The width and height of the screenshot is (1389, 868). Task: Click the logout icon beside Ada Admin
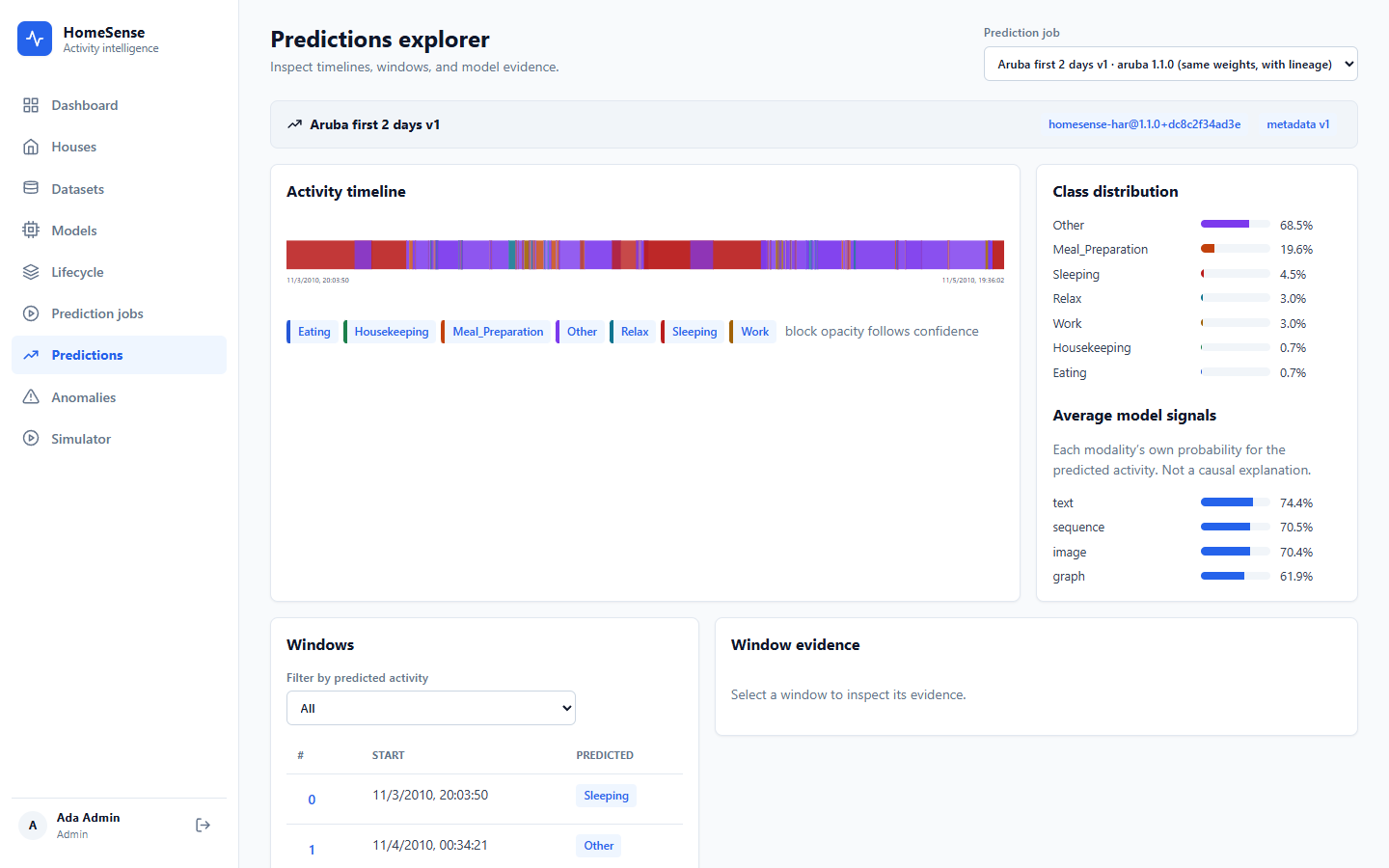(203, 825)
